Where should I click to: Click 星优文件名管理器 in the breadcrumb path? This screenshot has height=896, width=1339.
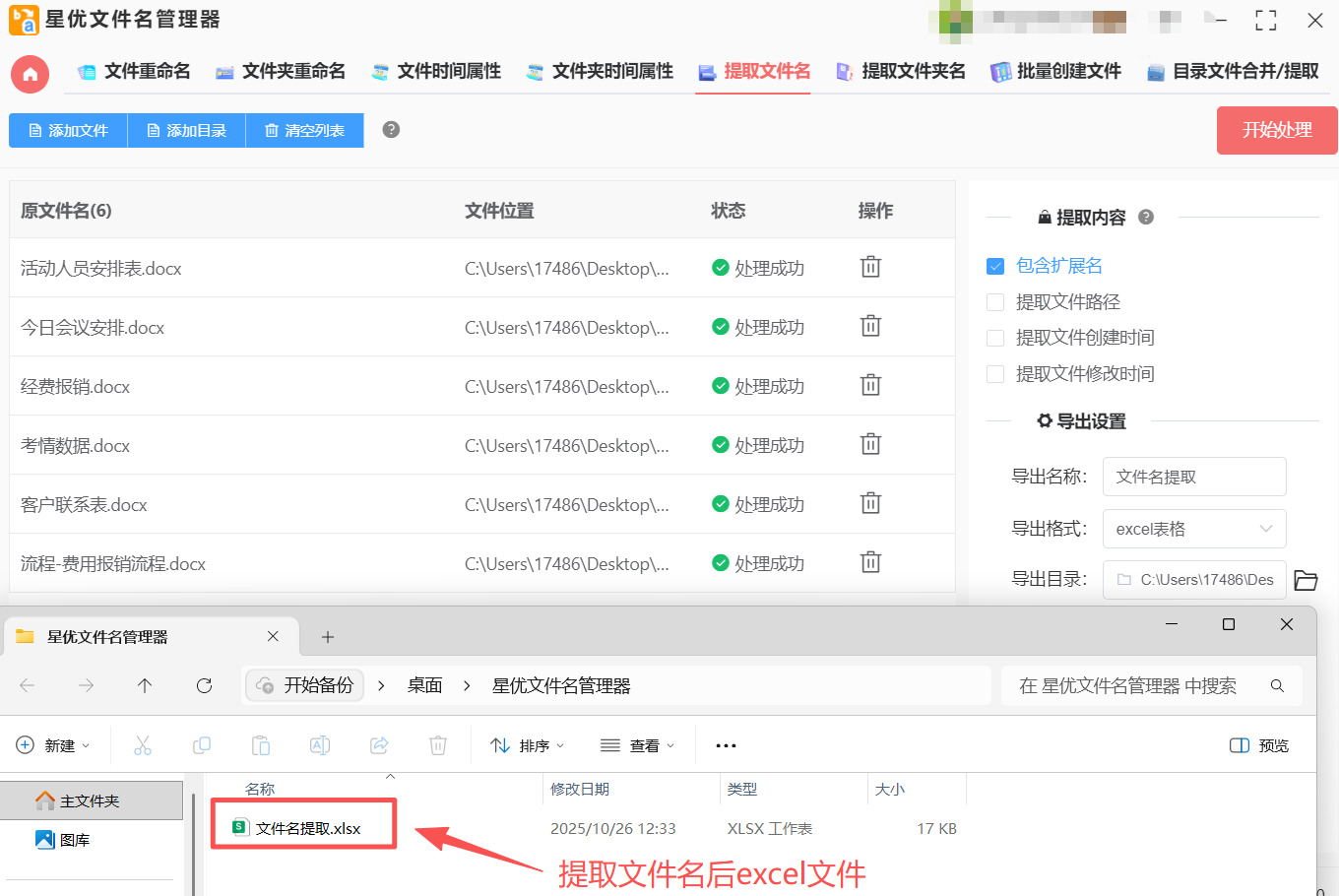click(x=561, y=685)
